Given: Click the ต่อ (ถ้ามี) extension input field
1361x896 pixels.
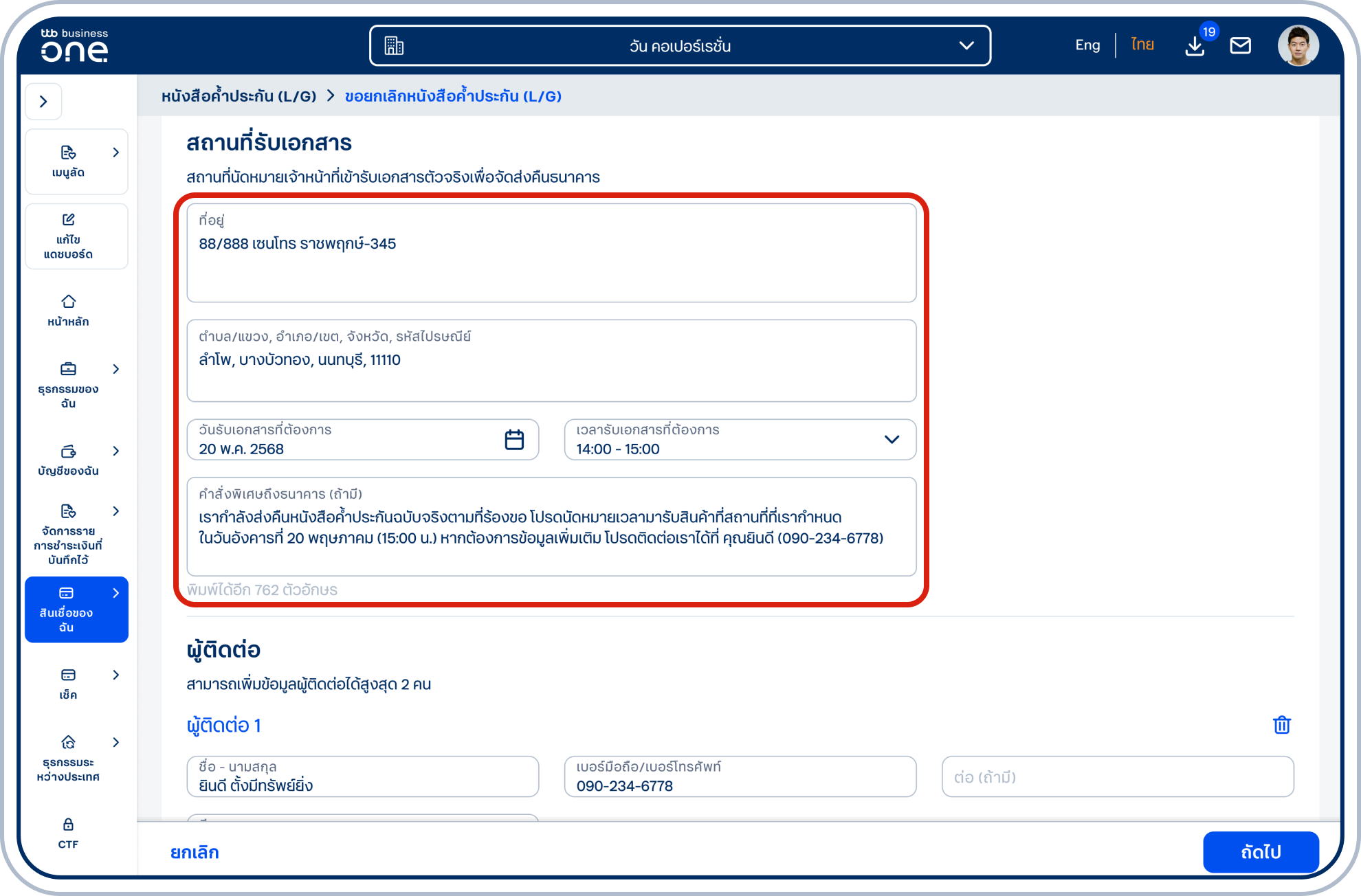Looking at the screenshot, I should click(1117, 777).
